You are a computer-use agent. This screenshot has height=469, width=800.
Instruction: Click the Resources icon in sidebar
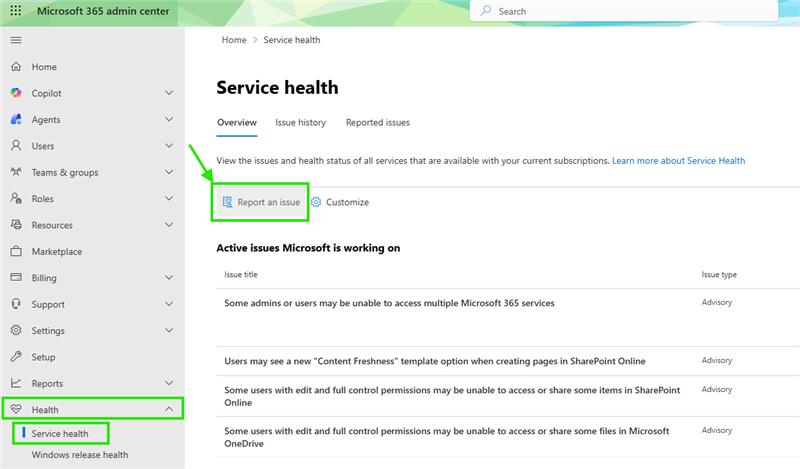pos(16,225)
